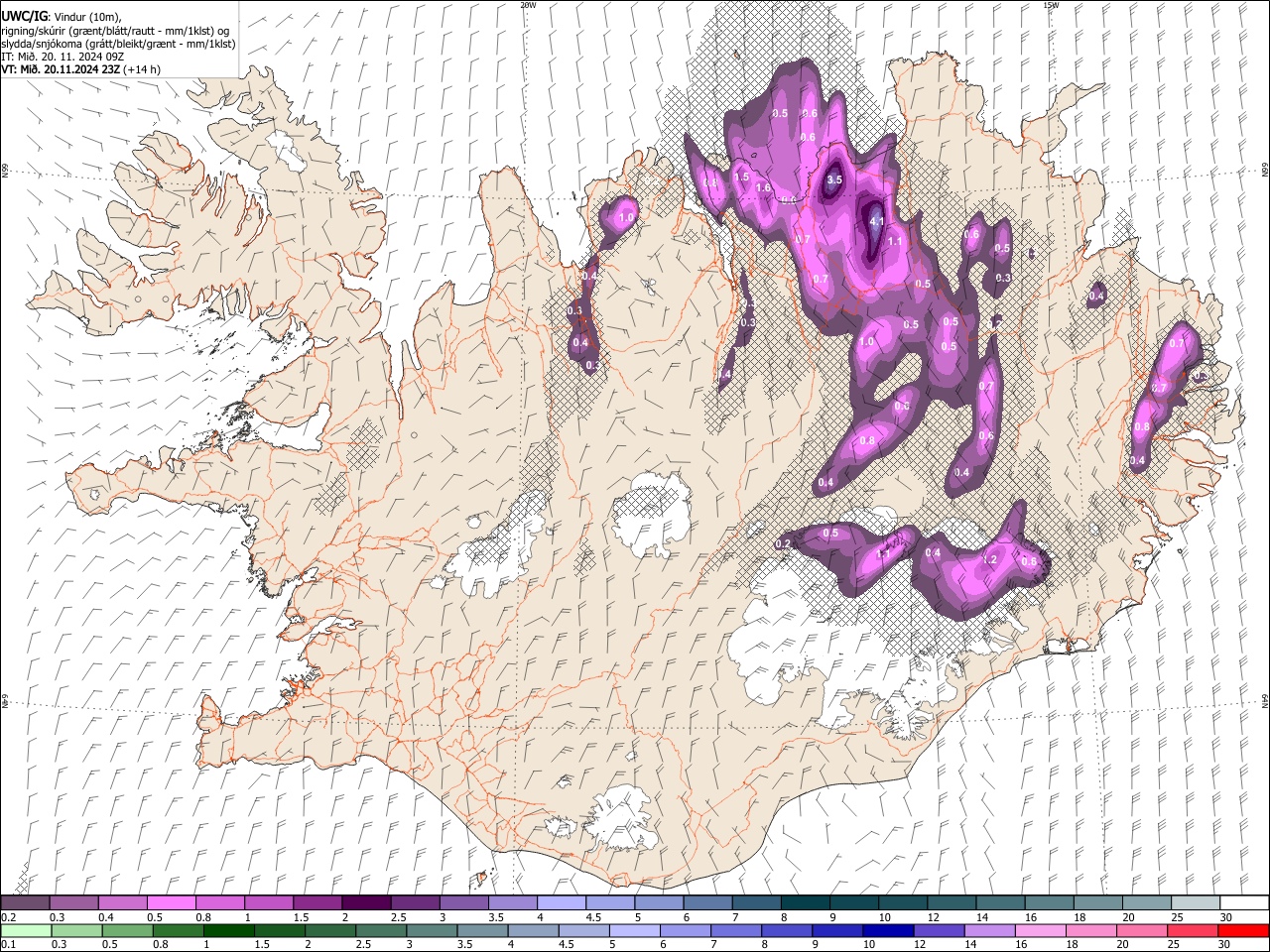Viewport: 1270px width, 952px height.
Task: Click the 6–7 slate blue snow legend swatch
Action: pyautogui.click(x=708, y=903)
